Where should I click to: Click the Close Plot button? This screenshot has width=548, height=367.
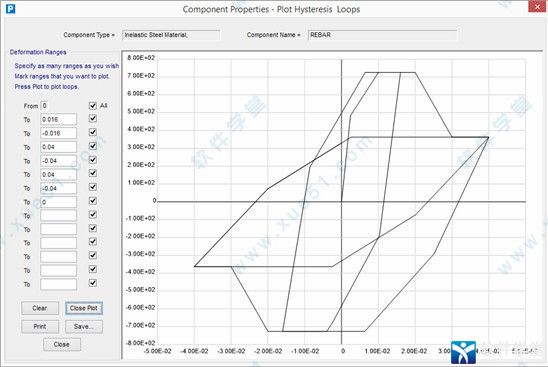click(x=84, y=308)
